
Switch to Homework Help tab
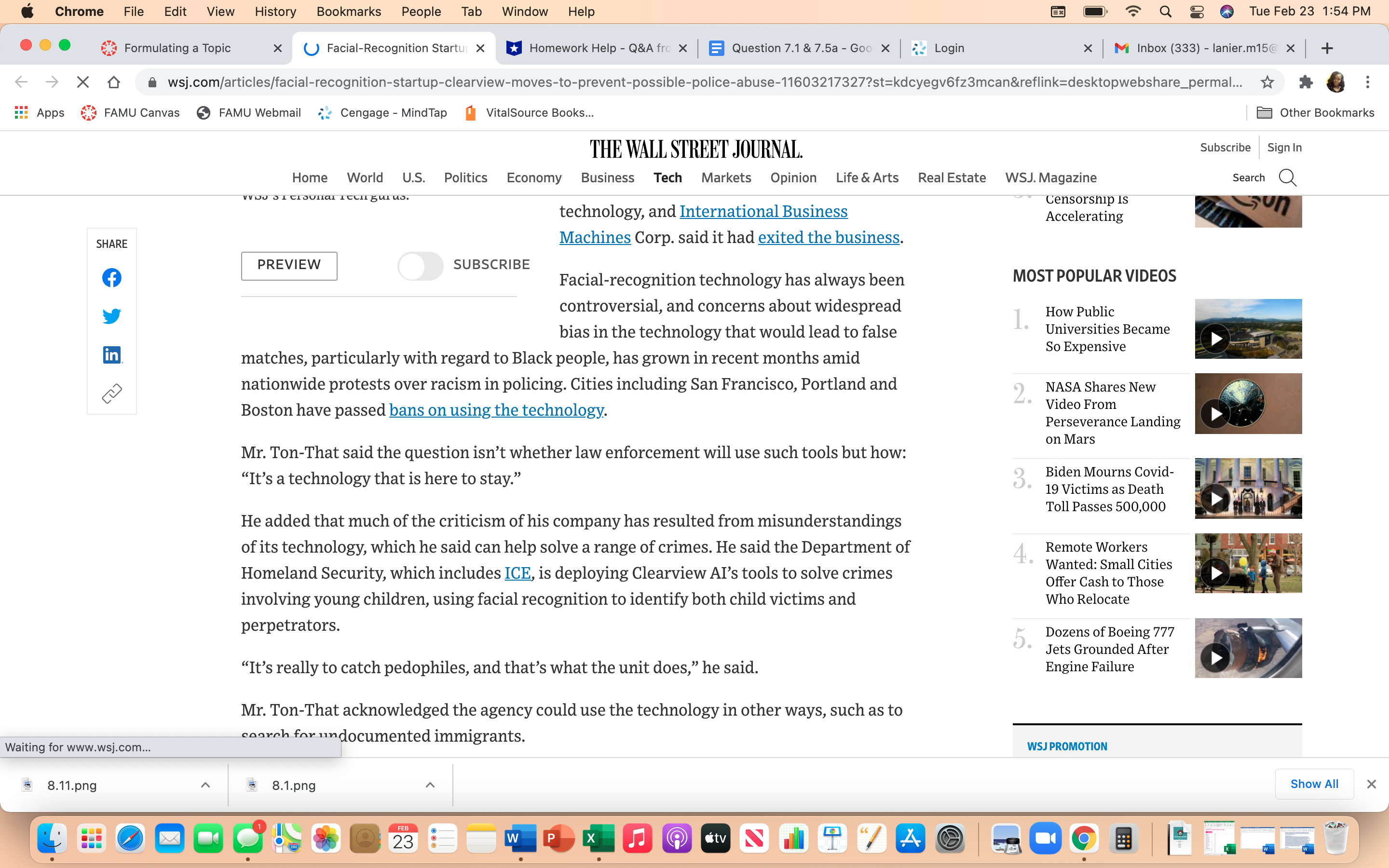point(597,48)
